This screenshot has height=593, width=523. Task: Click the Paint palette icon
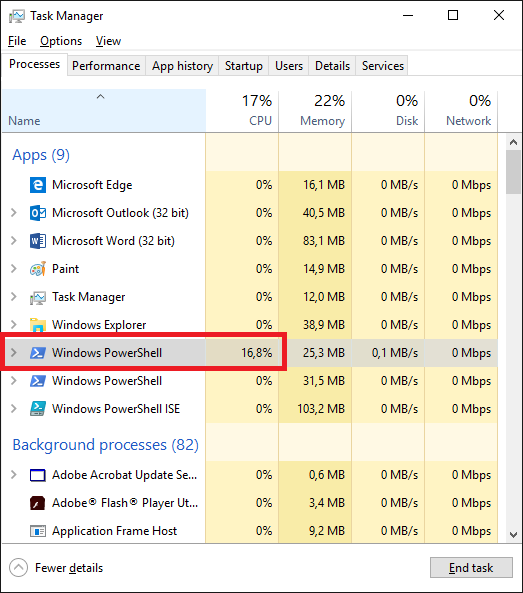click(x=38, y=269)
